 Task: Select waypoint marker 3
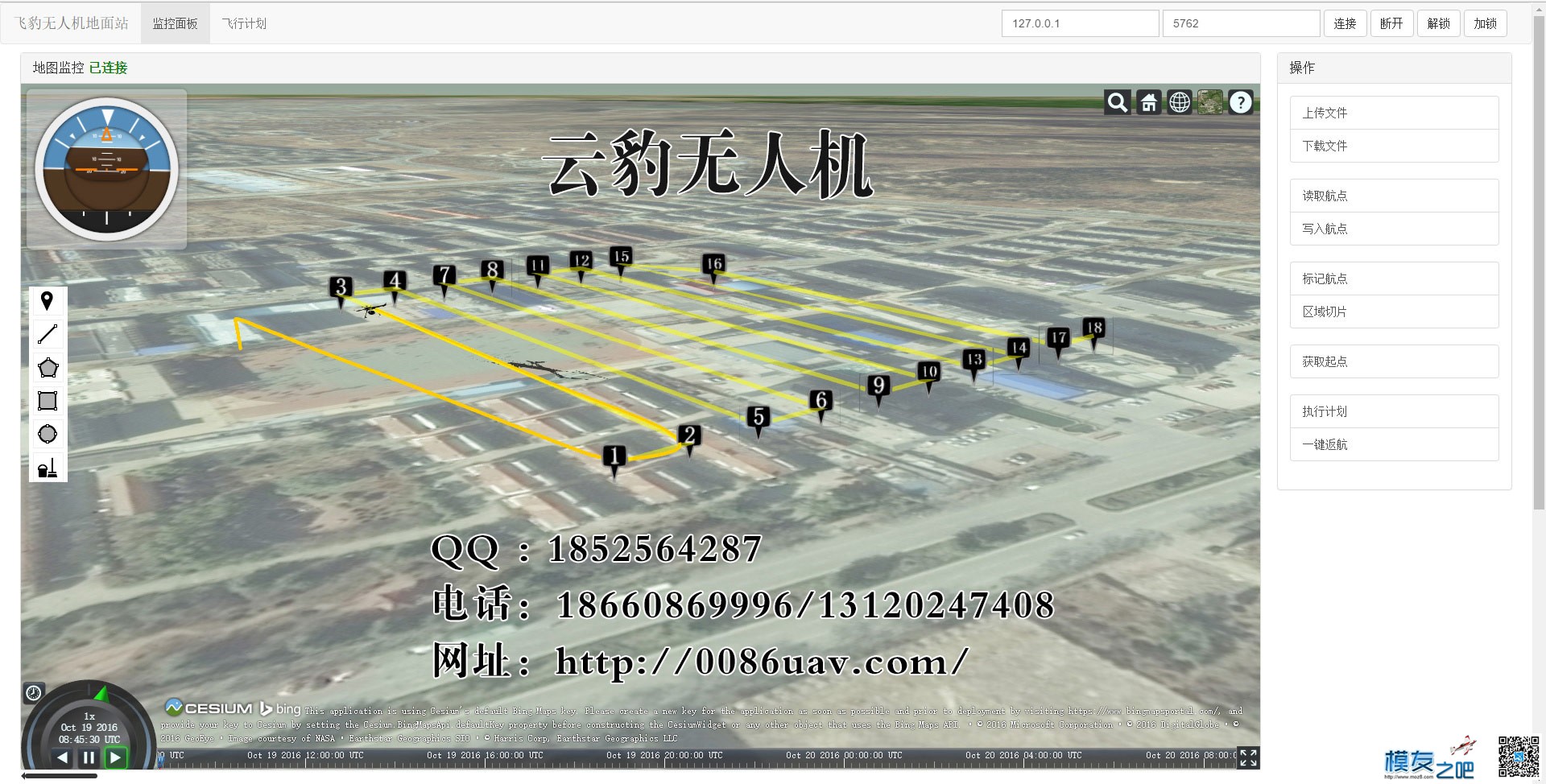(x=341, y=288)
